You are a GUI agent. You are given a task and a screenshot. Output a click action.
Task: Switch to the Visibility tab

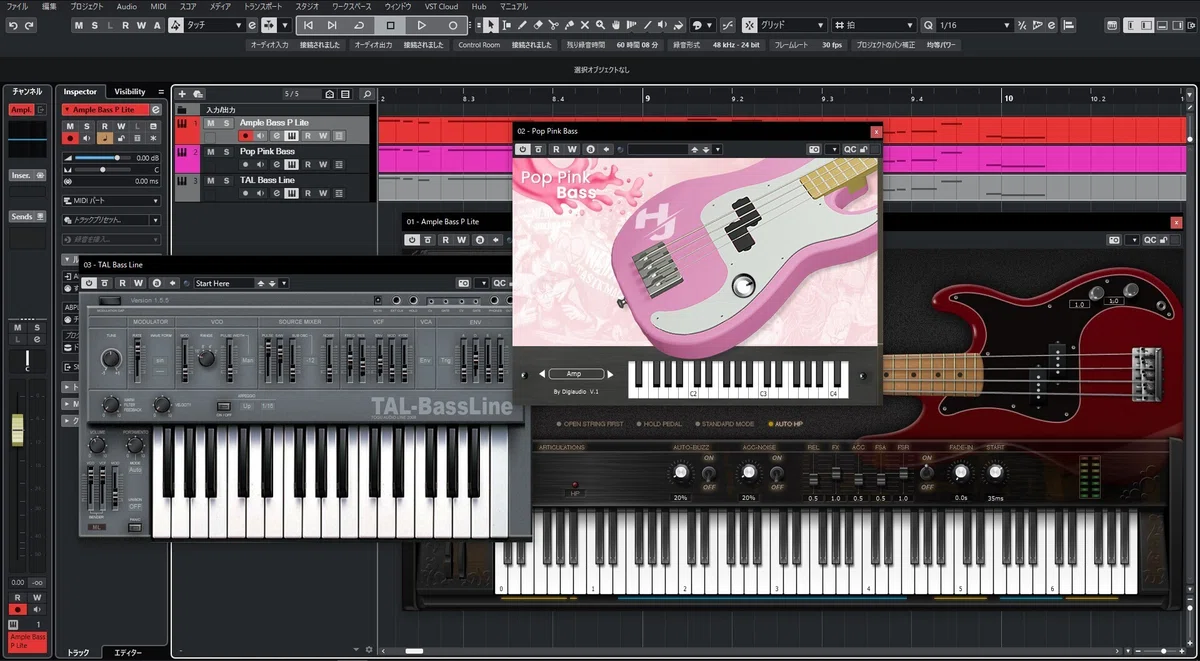pos(129,92)
